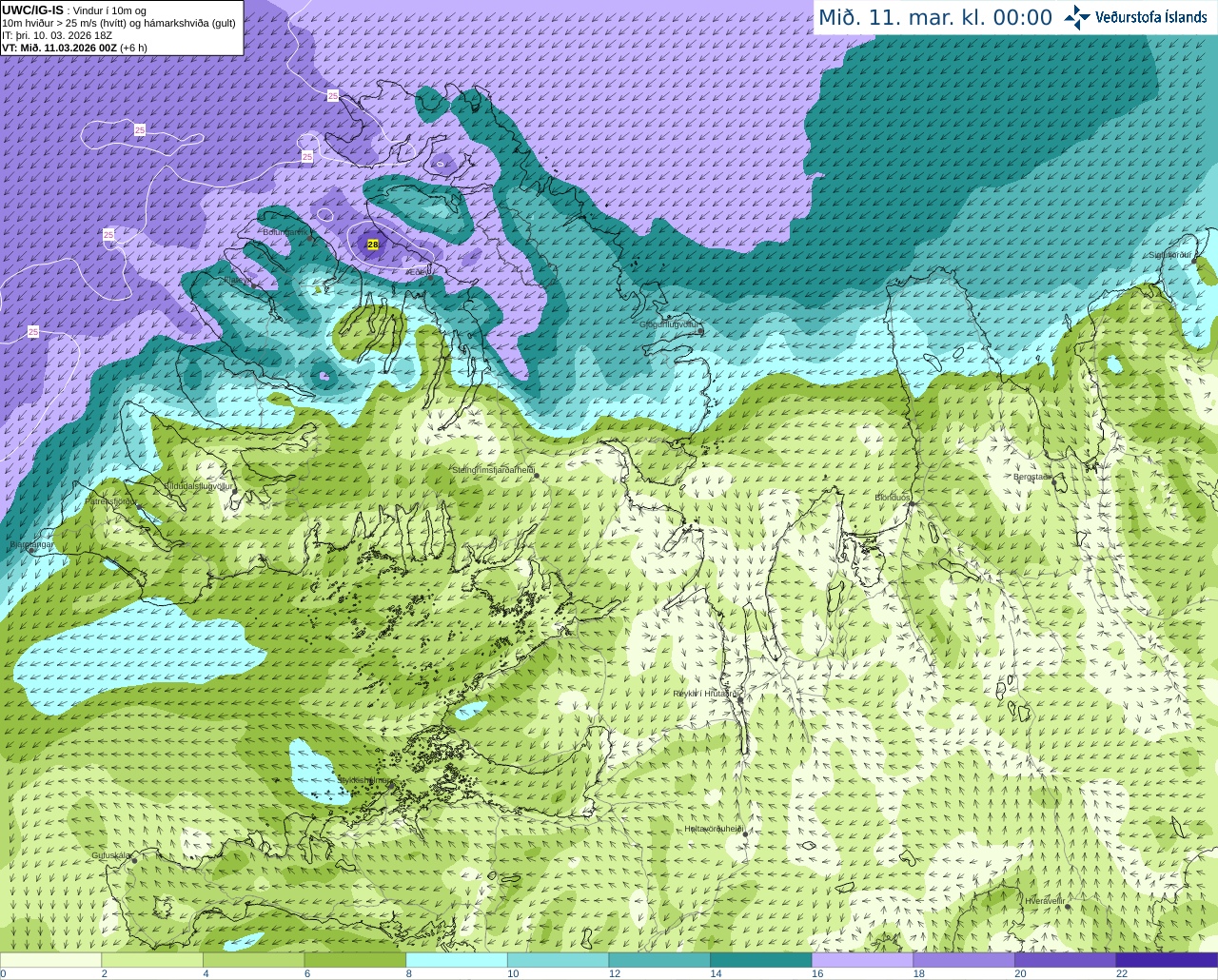Click the 'Vindur í 10m og' heading text

[109, 10]
